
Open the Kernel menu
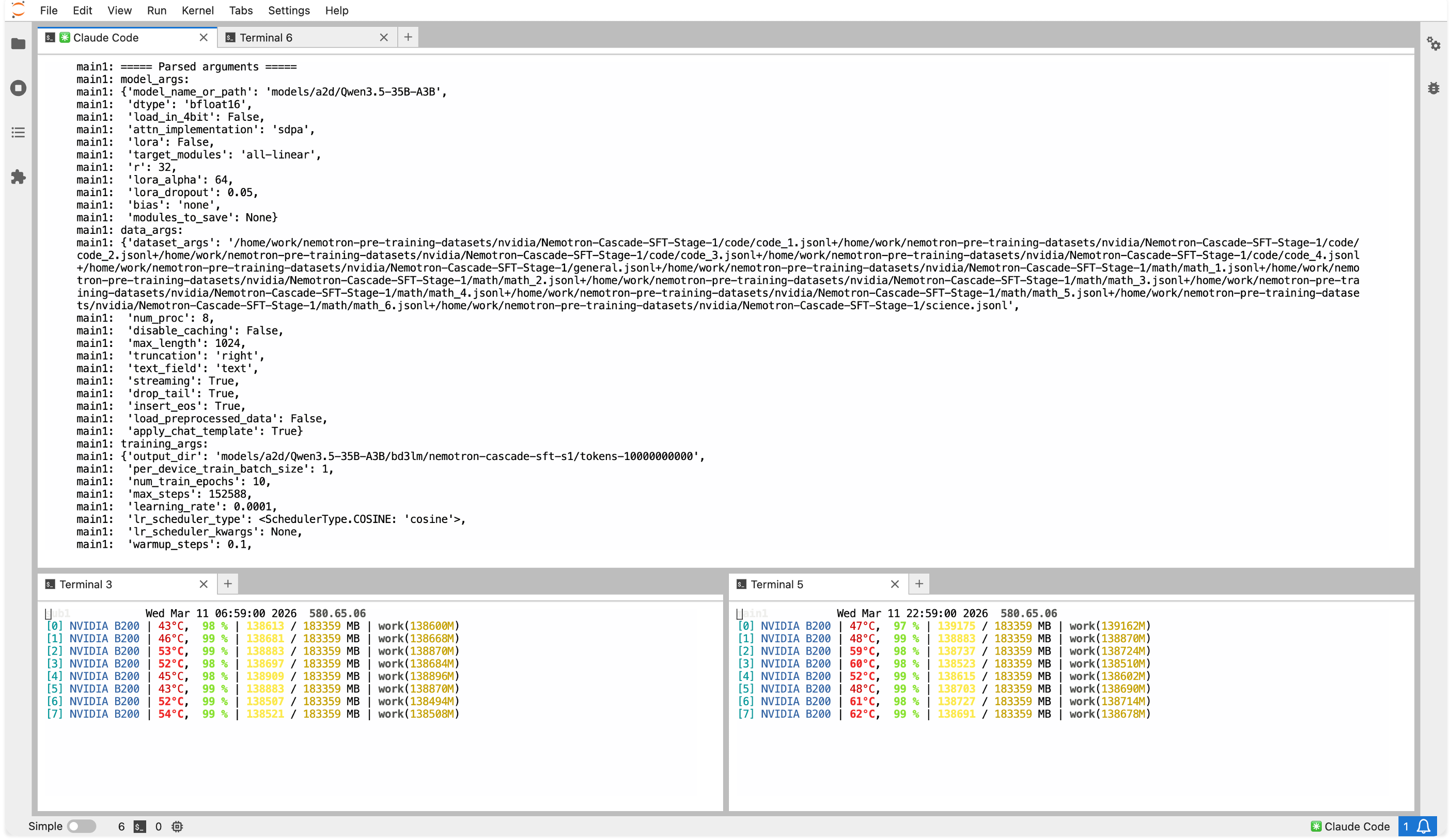click(x=197, y=10)
